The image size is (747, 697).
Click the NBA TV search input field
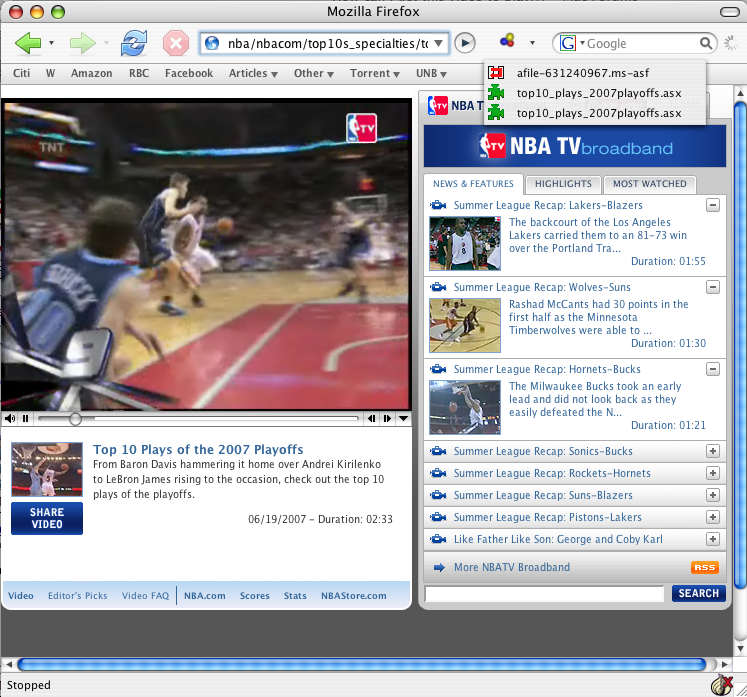coord(545,594)
